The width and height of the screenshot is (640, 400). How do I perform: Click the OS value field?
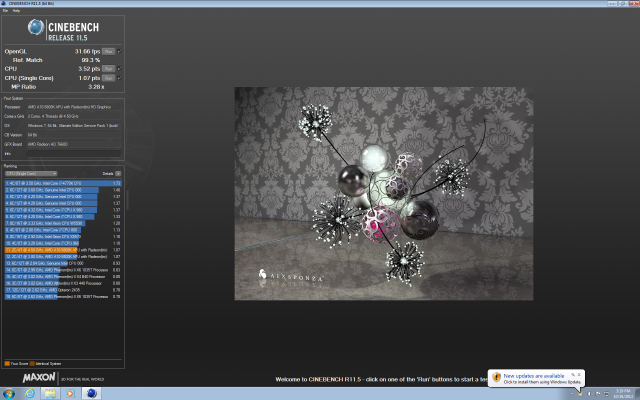click(x=74, y=126)
